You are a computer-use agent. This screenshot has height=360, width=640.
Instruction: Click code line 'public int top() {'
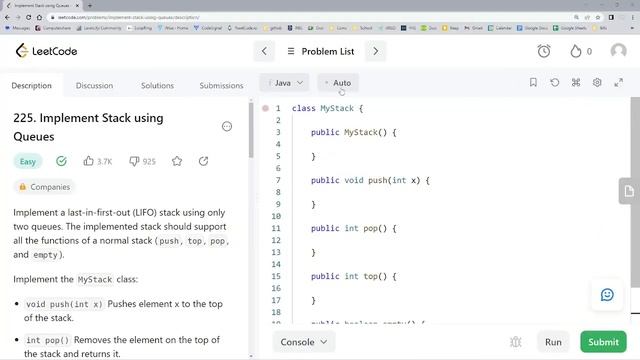[353, 276]
